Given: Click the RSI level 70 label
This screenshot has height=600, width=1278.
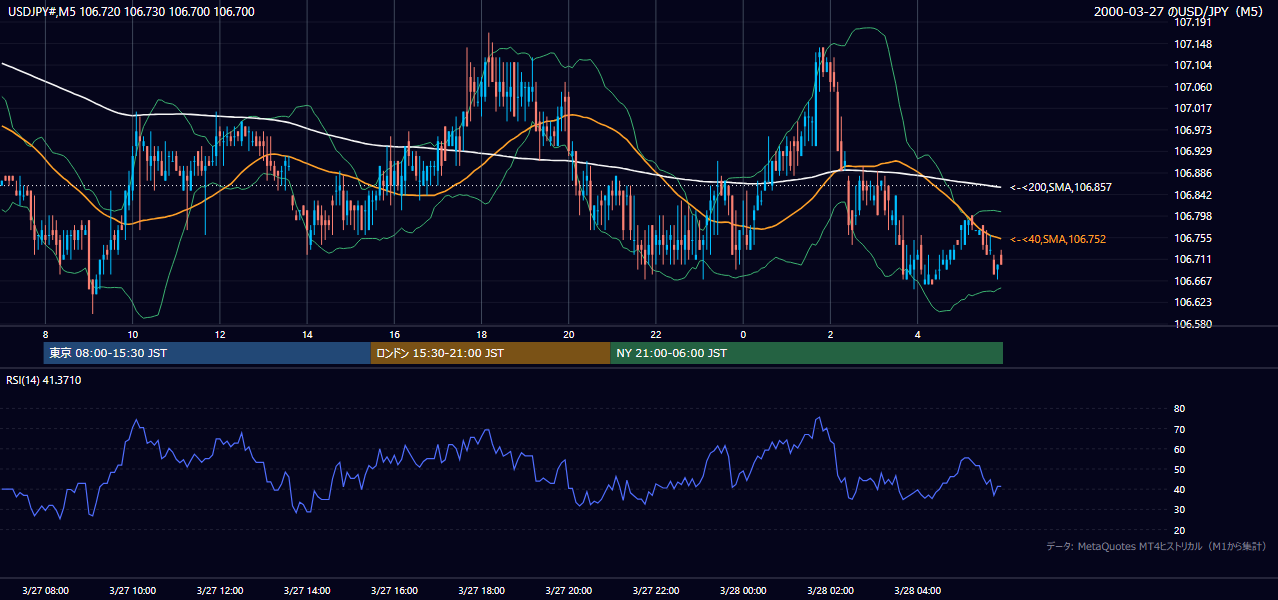Looking at the screenshot, I should [x=1179, y=429].
